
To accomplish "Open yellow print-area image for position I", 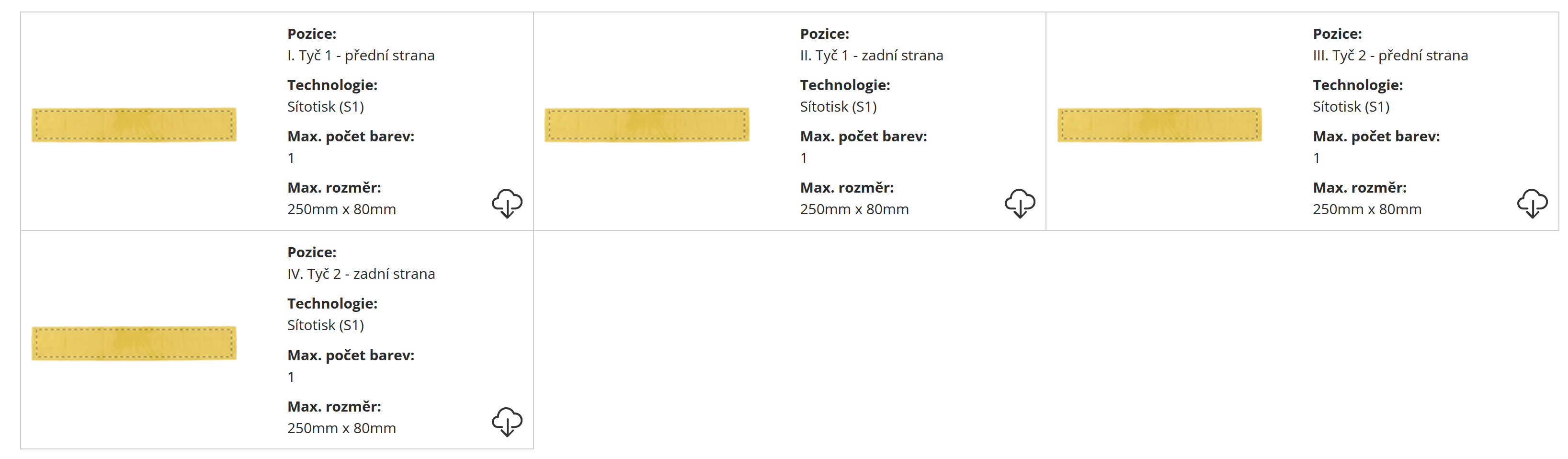I will click(x=134, y=125).
